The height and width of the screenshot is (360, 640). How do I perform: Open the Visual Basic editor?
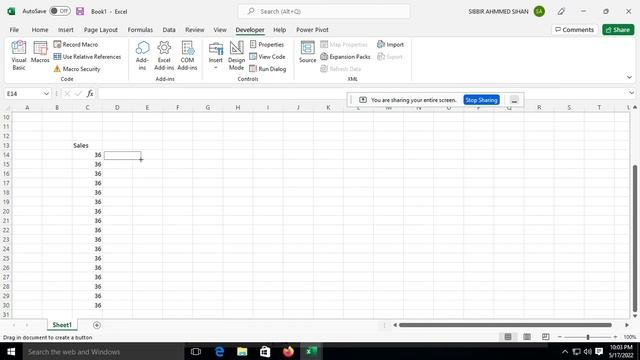19,56
